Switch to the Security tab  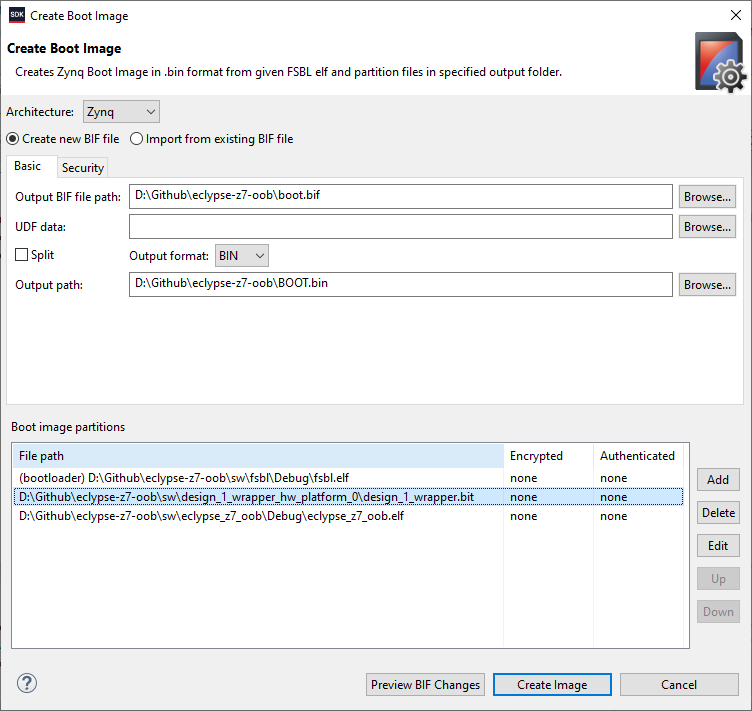pyautogui.click(x=82, y=168)
